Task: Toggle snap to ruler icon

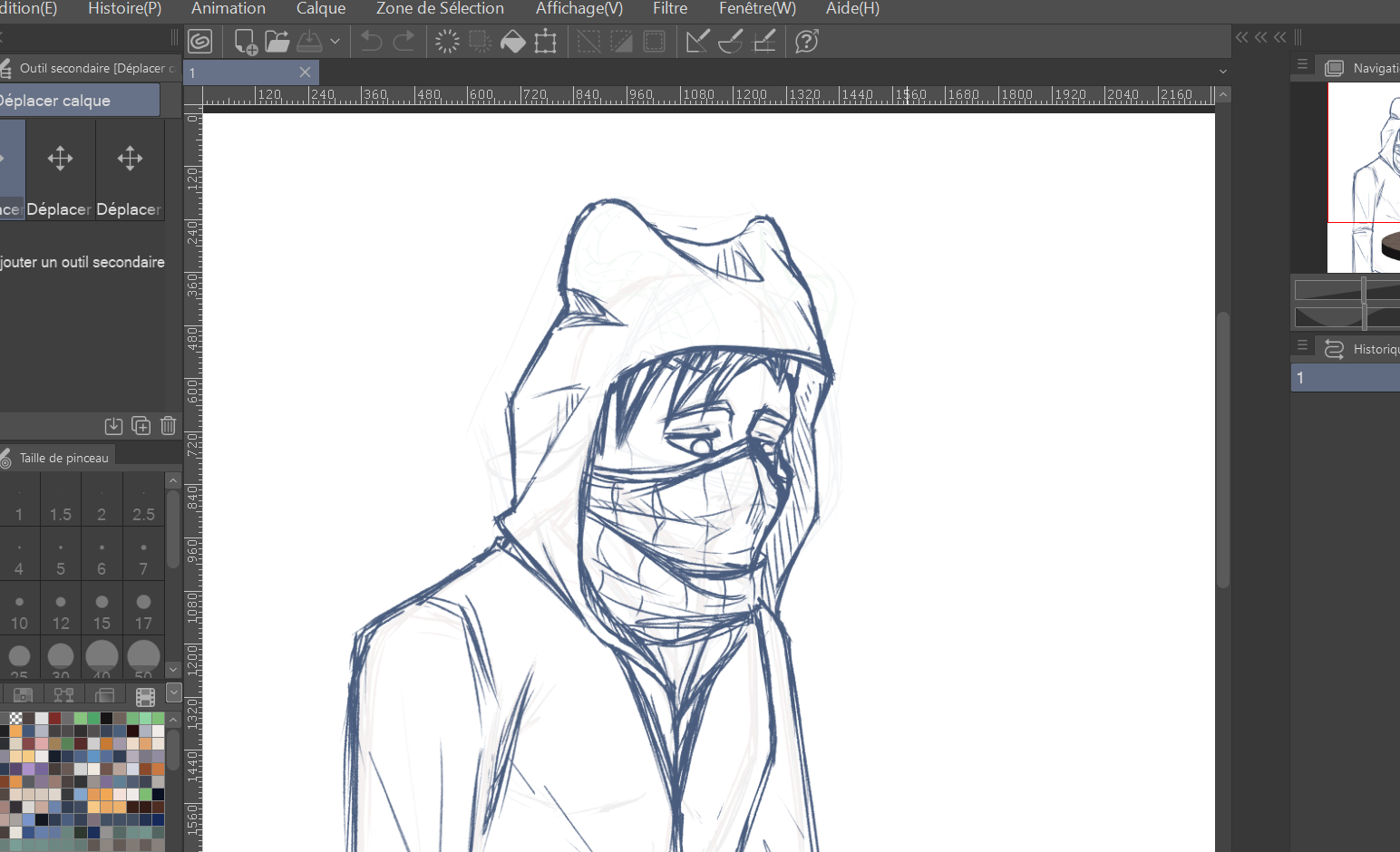Action: tap(696, 42)
